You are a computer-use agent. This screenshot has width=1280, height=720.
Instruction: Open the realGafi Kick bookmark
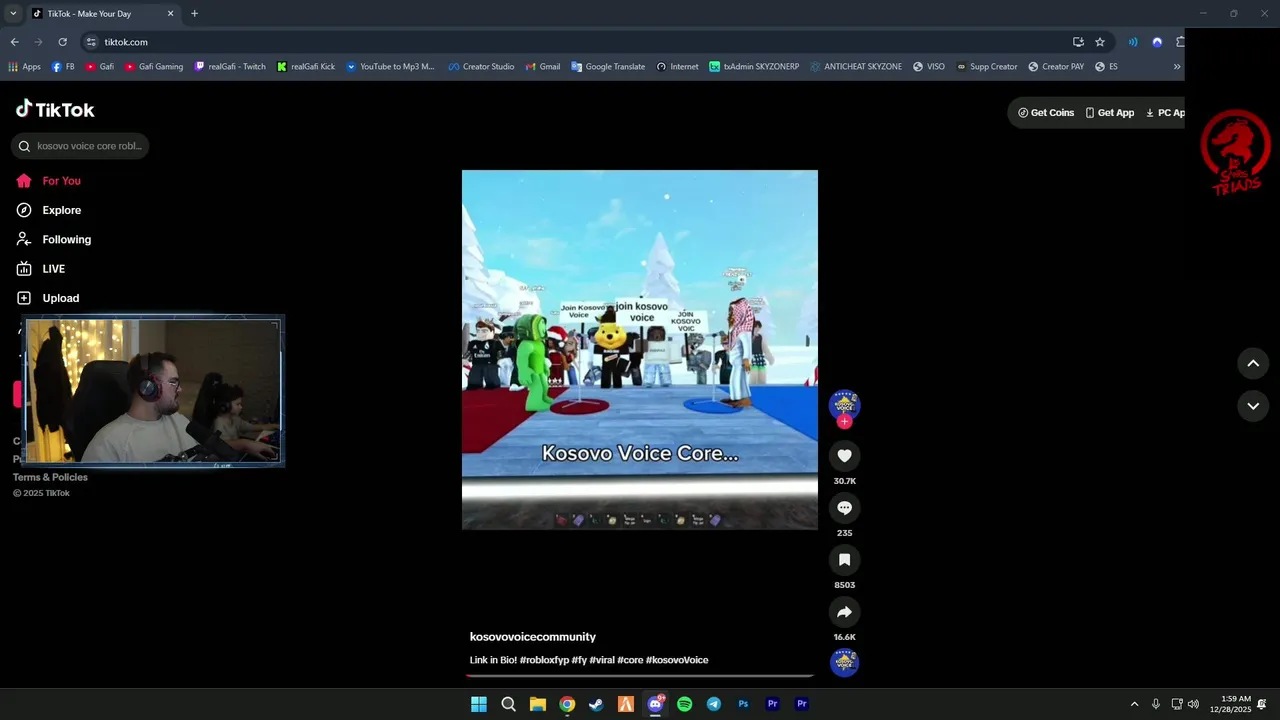coord(306,67)
